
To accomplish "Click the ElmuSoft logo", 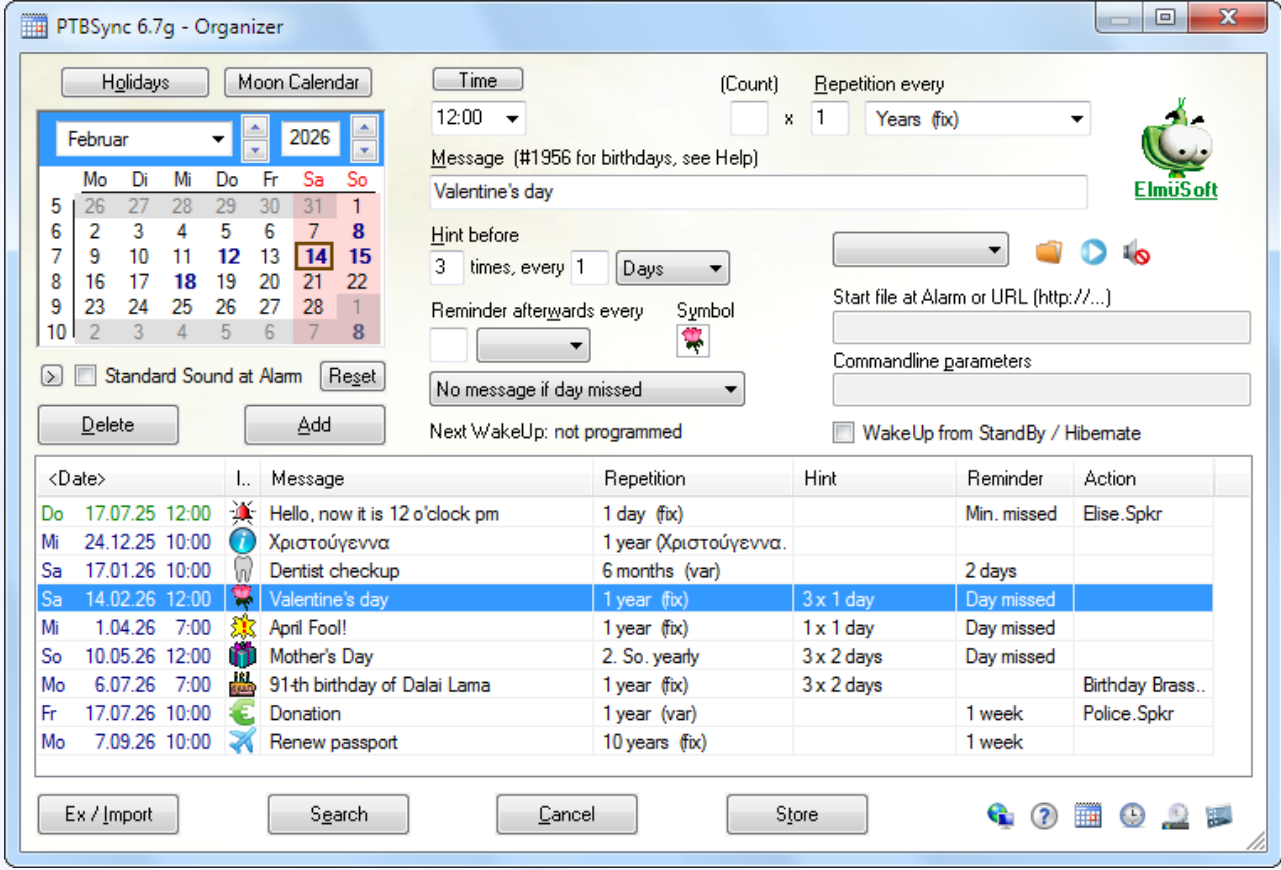I will click(x=1176, y=142).
